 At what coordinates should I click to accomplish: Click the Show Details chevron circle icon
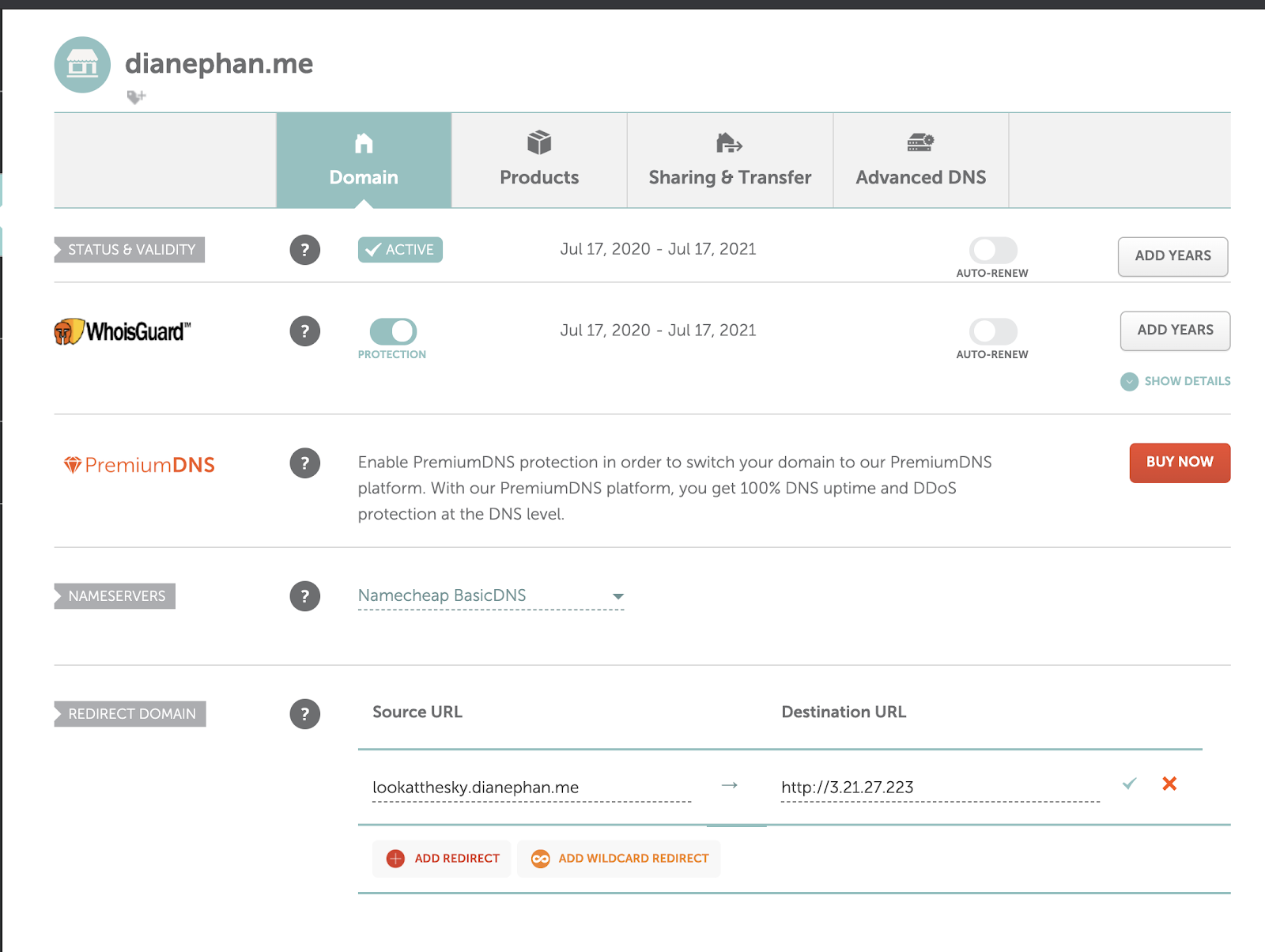(x=1129, y=382)
